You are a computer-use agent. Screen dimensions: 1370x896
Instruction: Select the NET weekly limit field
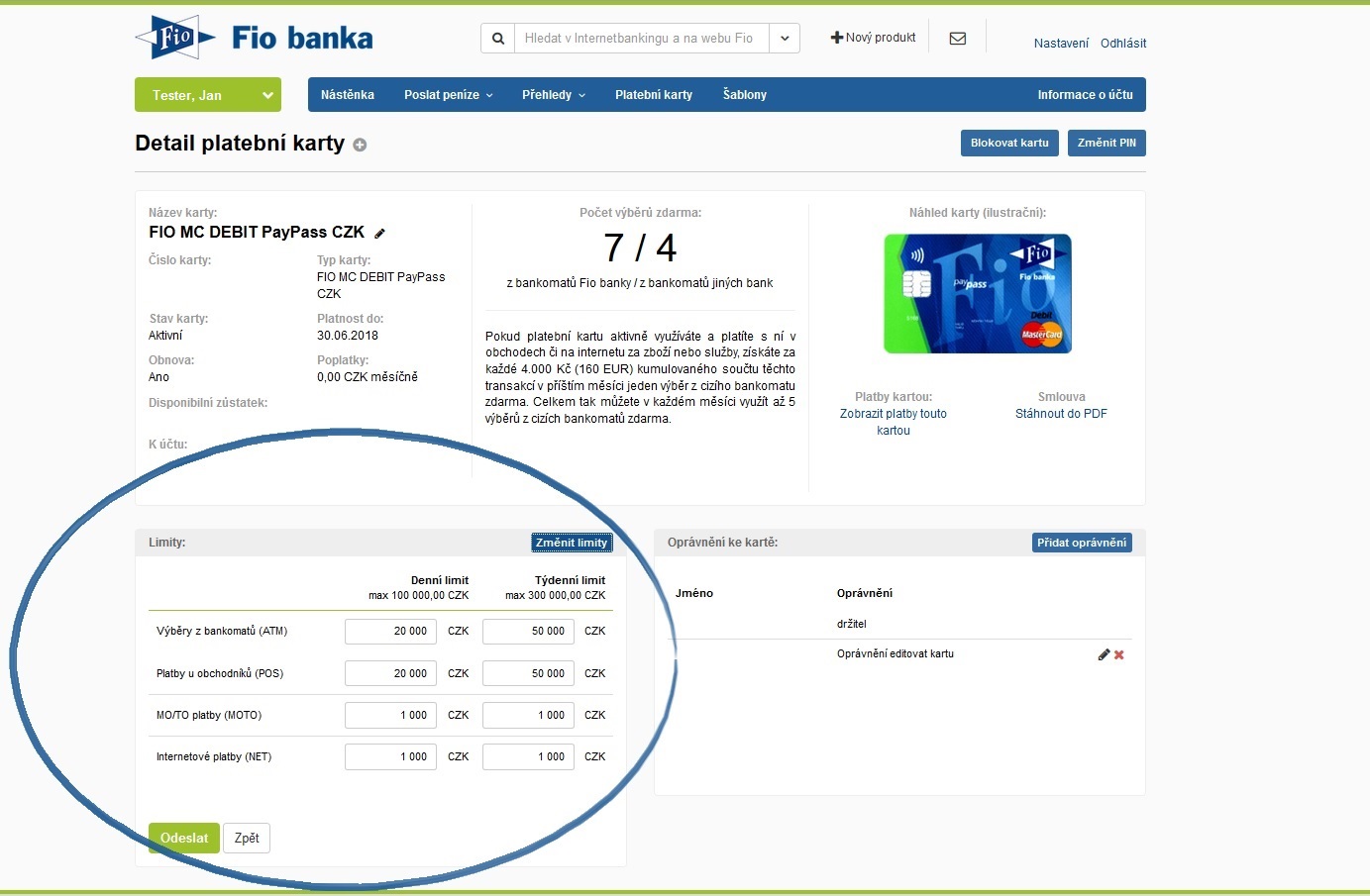[528, 756]
